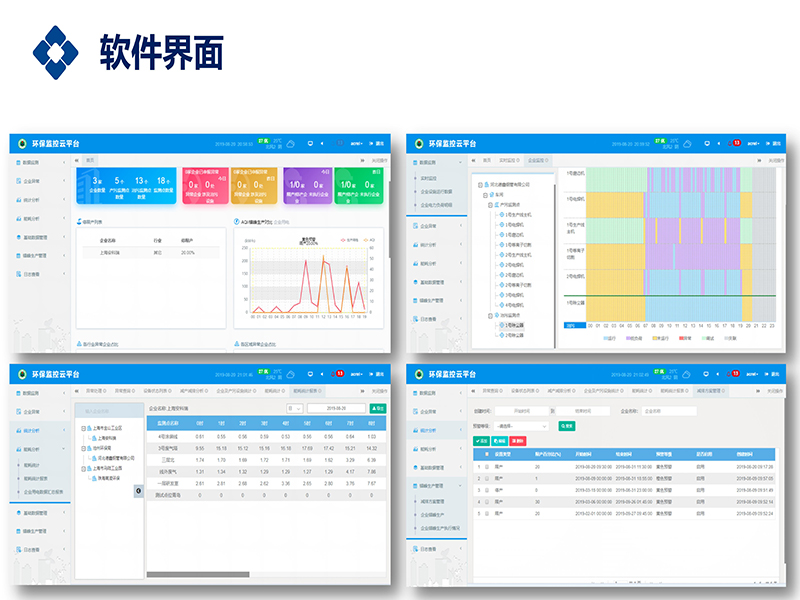Tick the checkbox of plan row 5
This screenshot has height=600, width=800.
click(487, 514)
